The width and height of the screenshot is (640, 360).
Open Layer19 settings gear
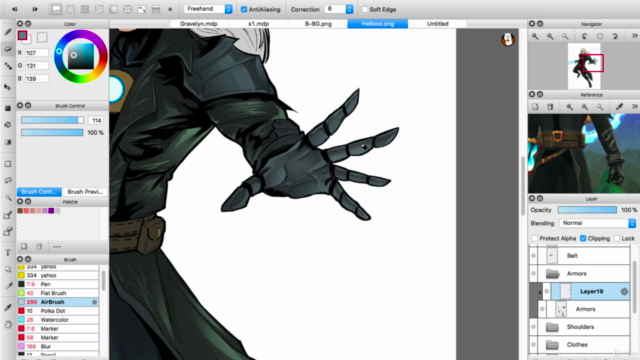[624, 291]
